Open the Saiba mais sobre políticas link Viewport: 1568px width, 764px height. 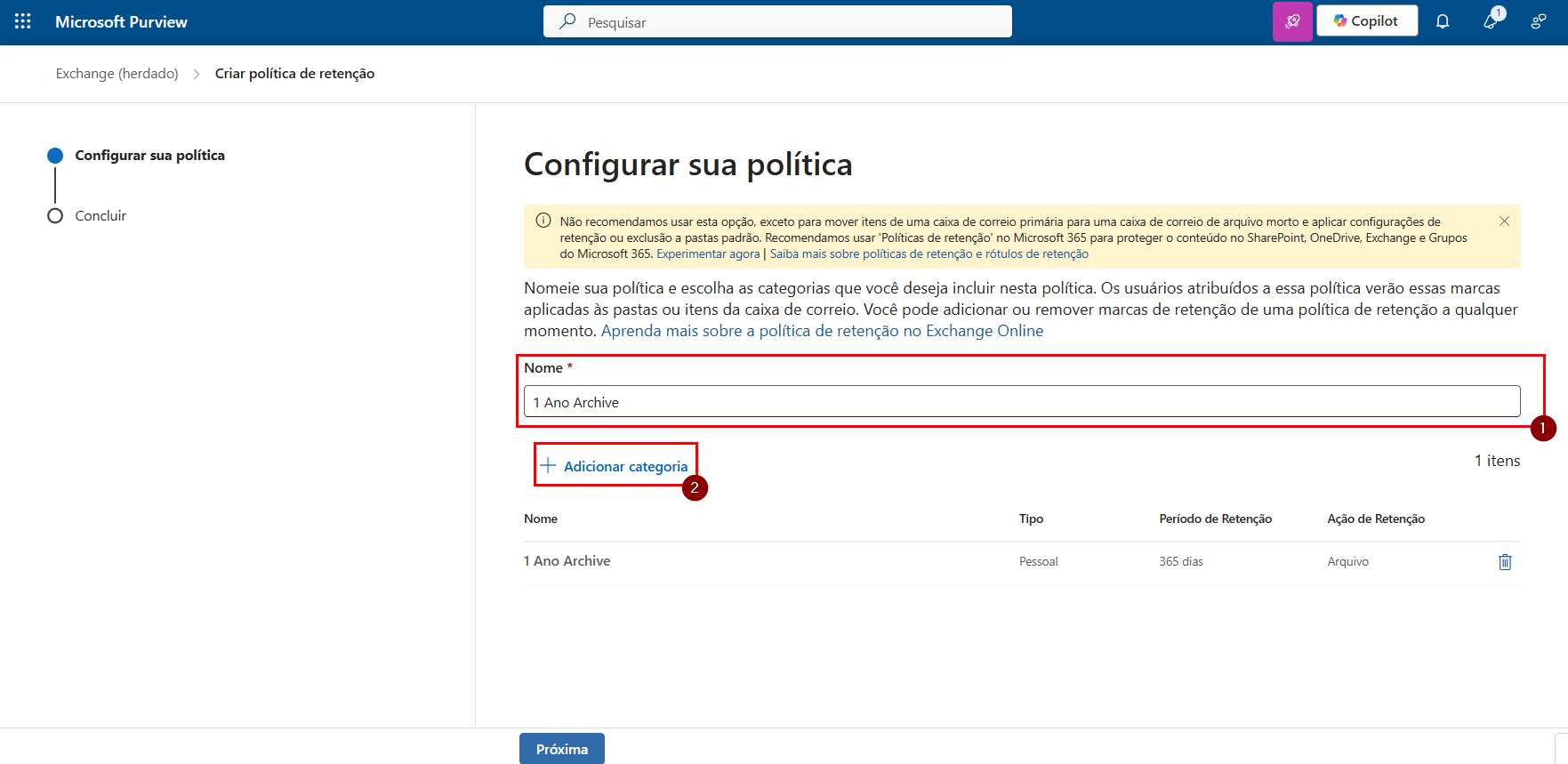(929, 254)
